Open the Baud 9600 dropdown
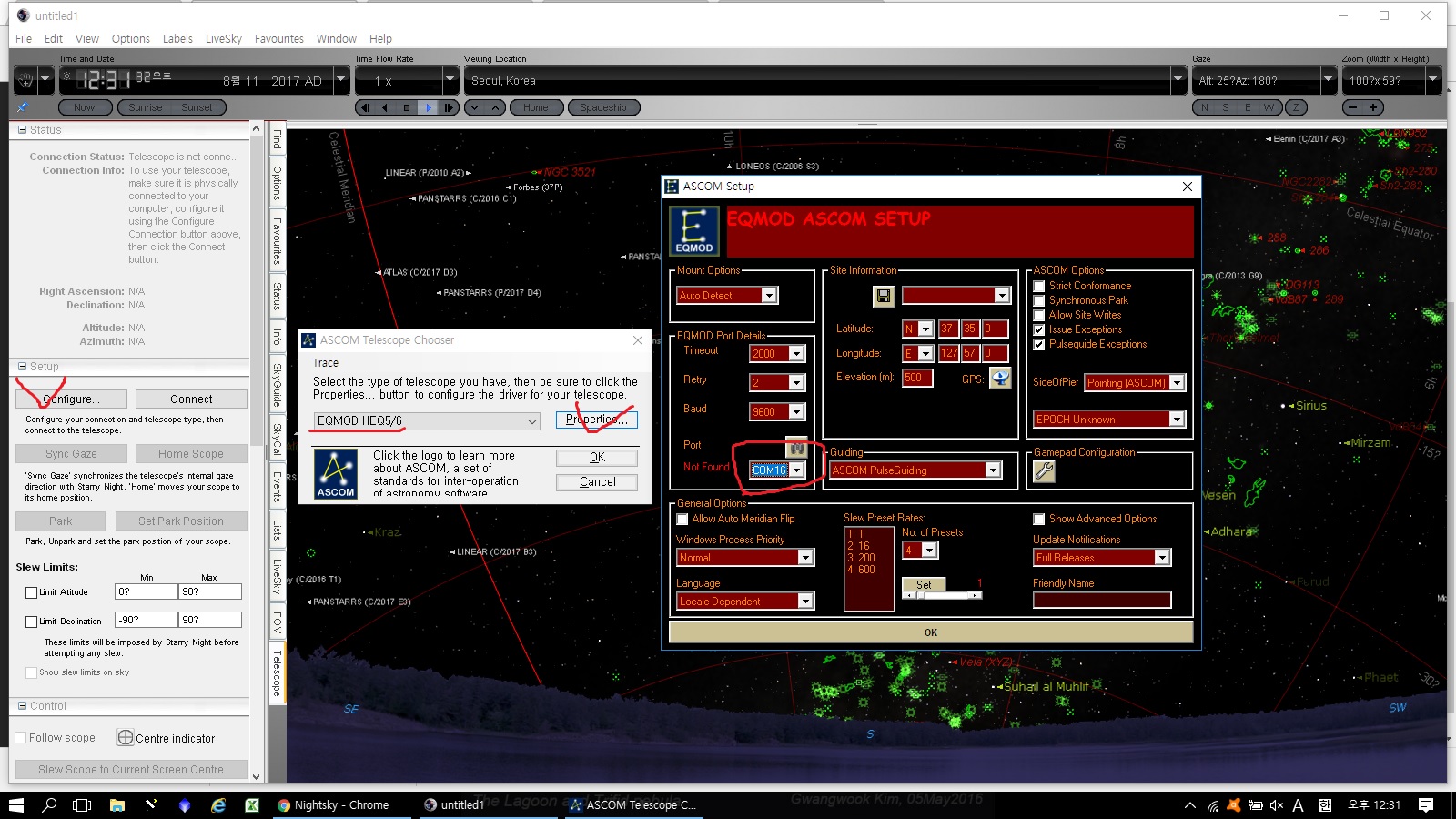Image resolution: width=1456 pixels, height=819 pixels. 796,412
